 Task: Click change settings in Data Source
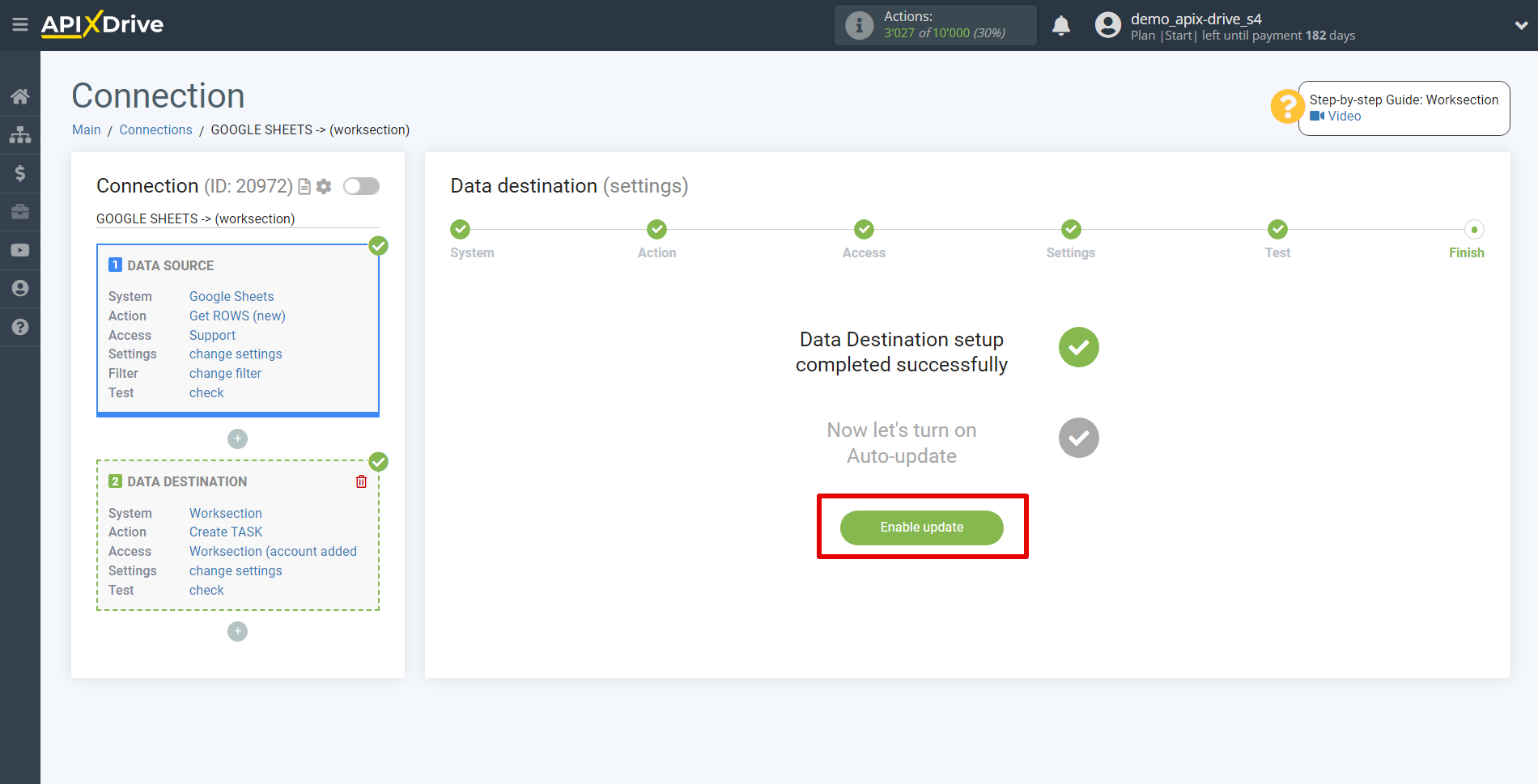236,354
